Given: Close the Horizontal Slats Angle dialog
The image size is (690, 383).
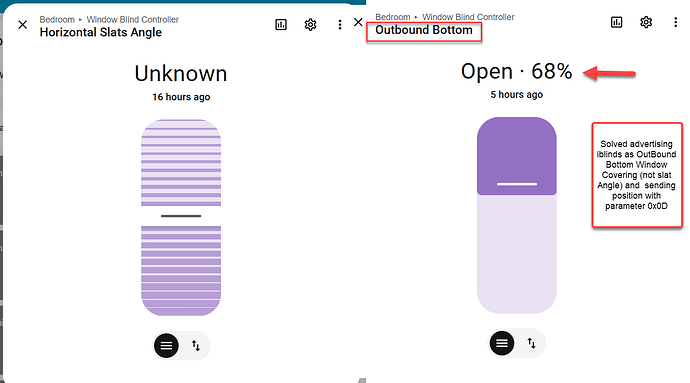Looking at the screenshot, I should [x=22, y=25].
